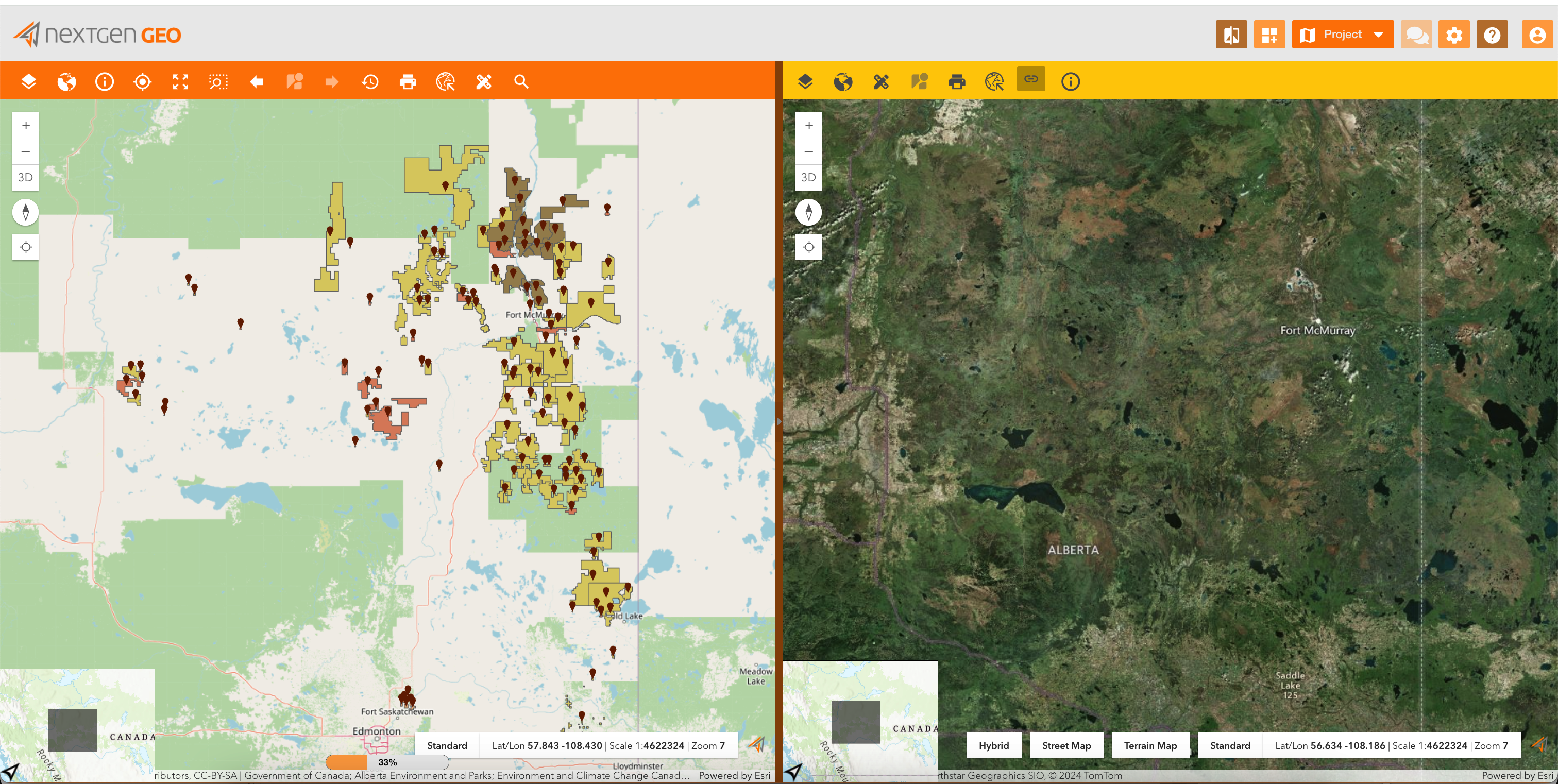Open the basemap globe in the orange toolbar
1558x784 pixels.
pyautogui.click(x=66, y=81)
